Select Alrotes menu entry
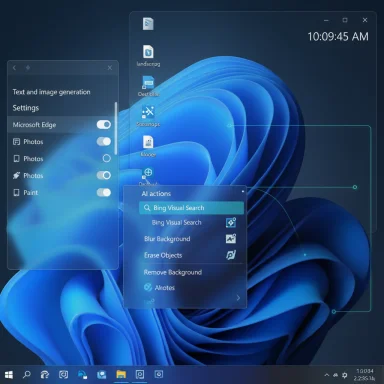Viewport: 384px width, 384px height. (165, 287)
